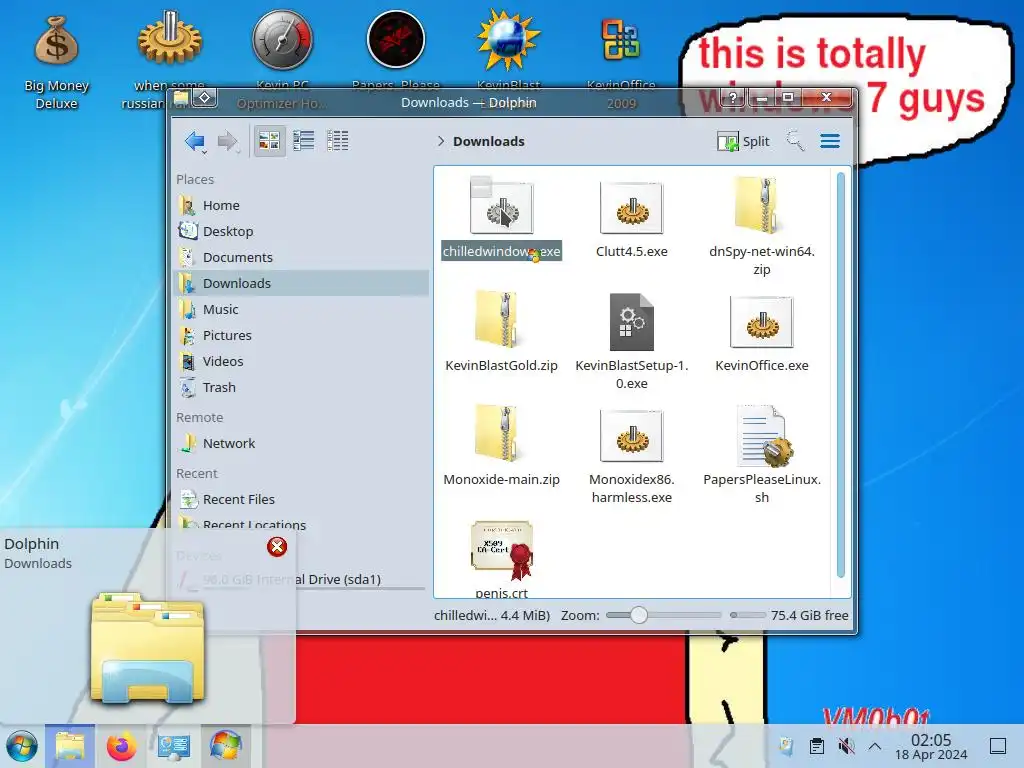This screenshot has width=1024, height=768.
Task: Select the Monoxidex86.harmless.exe file icon
Action: pyautogui.click(x=632, y=436)
